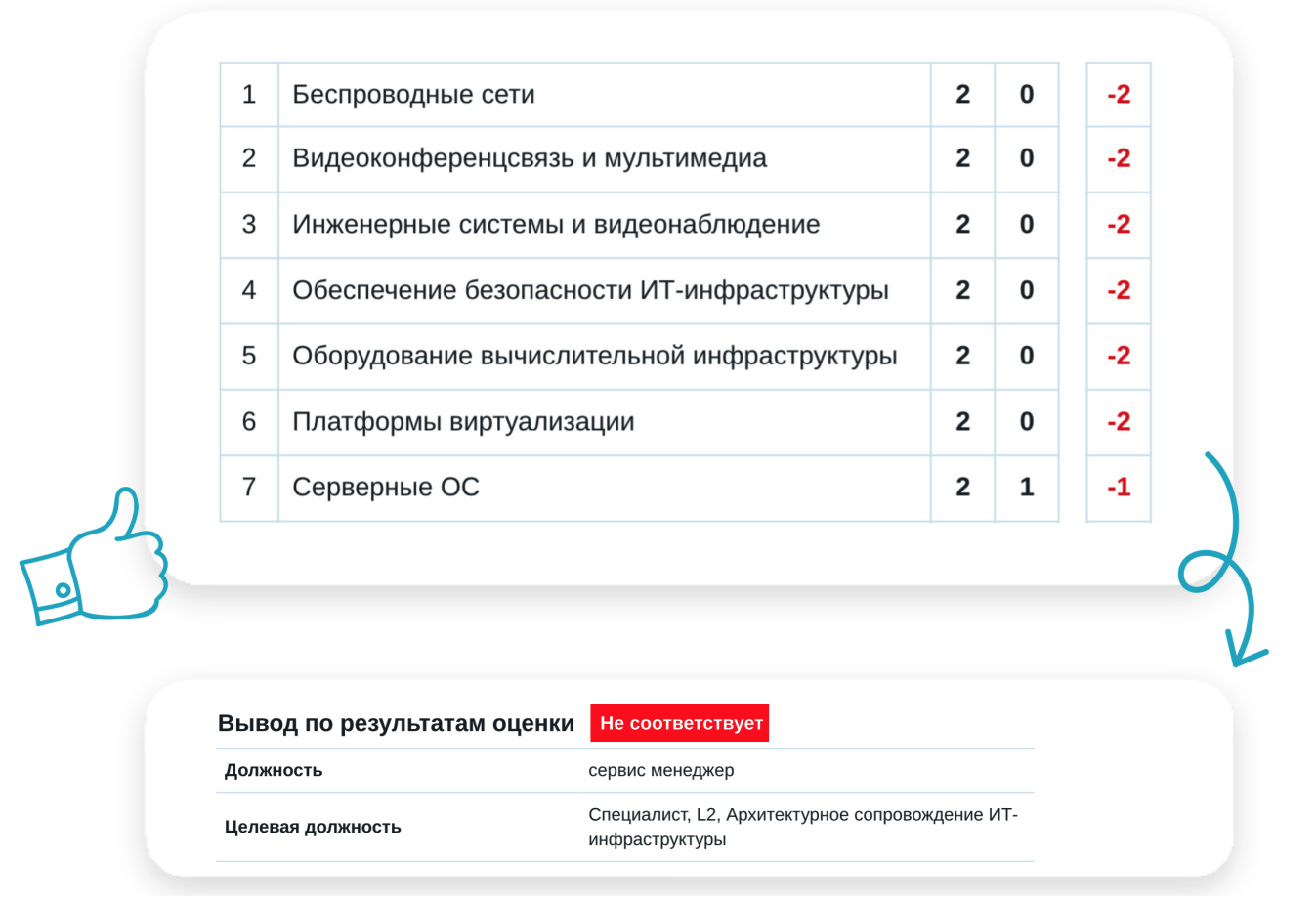Click the -2 gap value for Беспроводные сети
Viewport: 1316px width, 897px height.
(1119, 94)
